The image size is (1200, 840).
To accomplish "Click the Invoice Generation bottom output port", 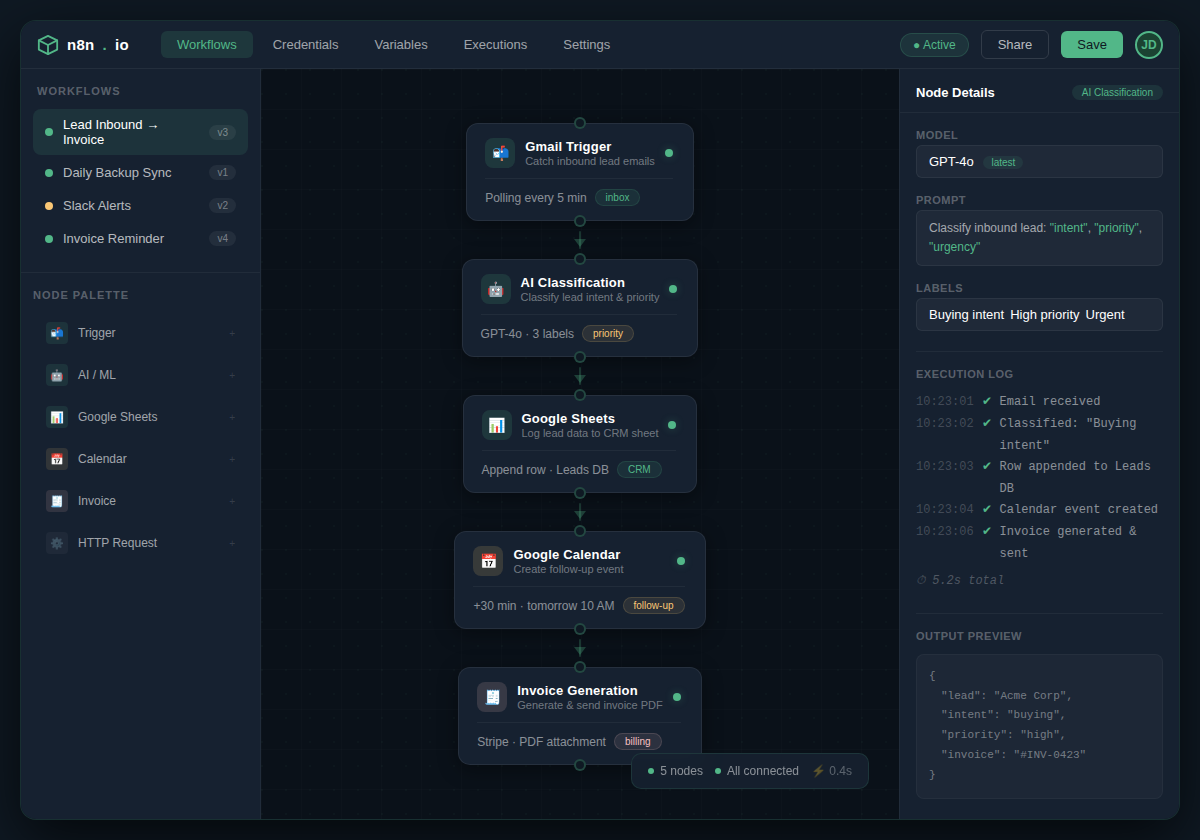I will click(580, 765).
